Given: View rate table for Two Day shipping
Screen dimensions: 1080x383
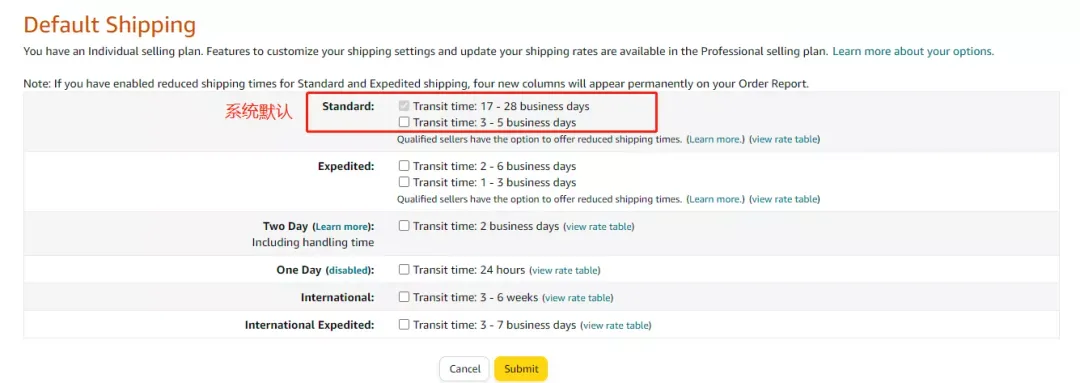Looking at the screenshot, I should click(599, 227).
